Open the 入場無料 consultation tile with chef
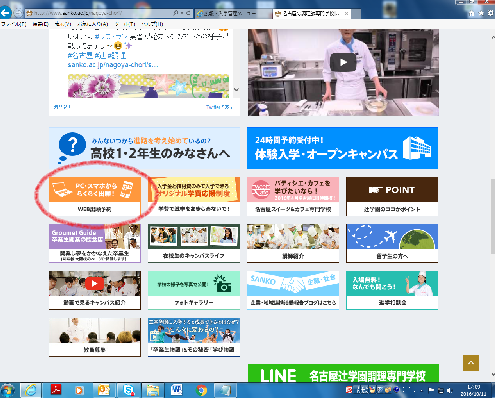Image resolution: width=495 pixels, height=400 pixels. click(392, 290)
